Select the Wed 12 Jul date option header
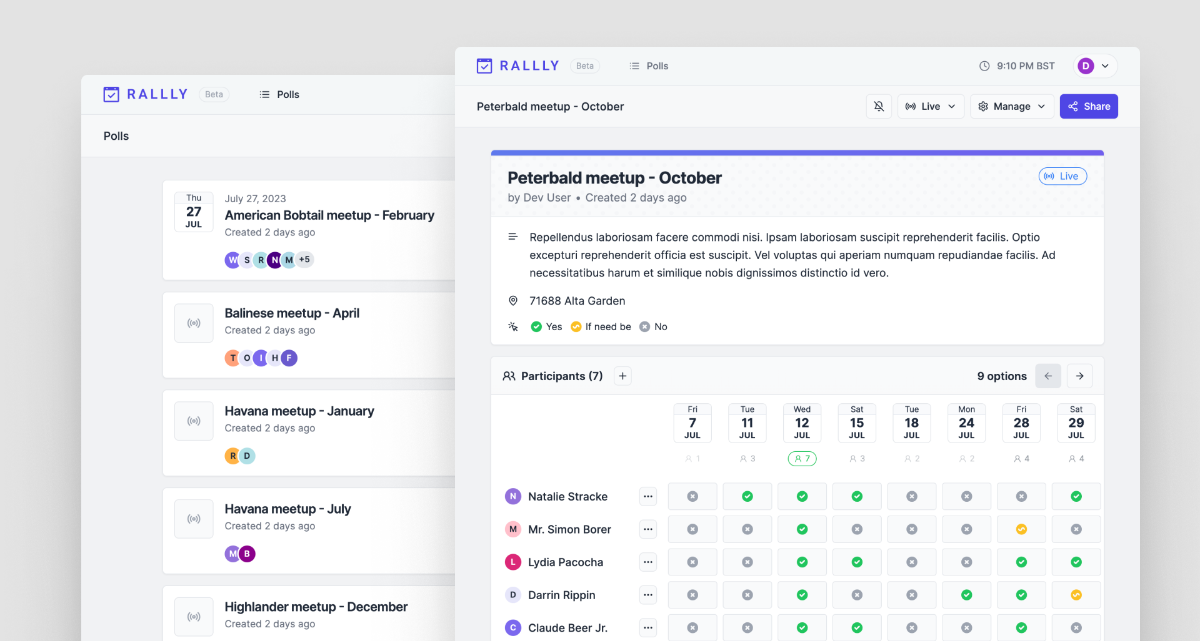This screenshot has height=641, width=1200. pos(802,423)
